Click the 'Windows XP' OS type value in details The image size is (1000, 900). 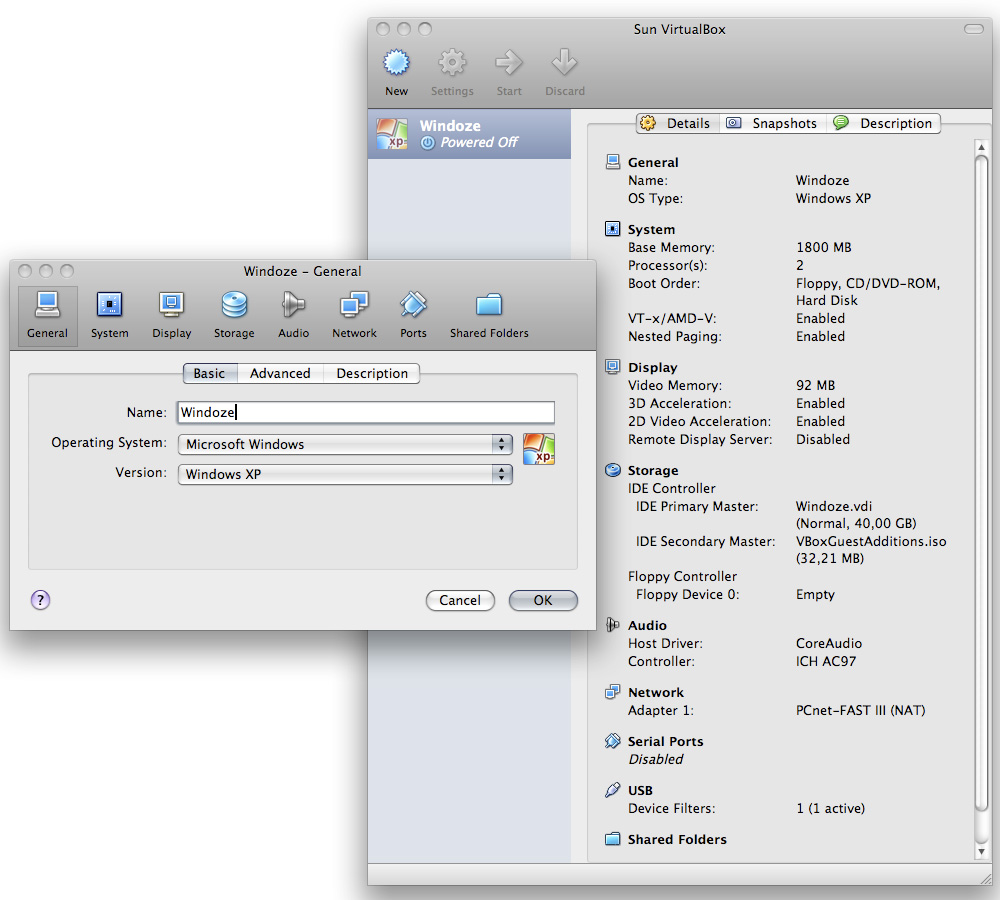(833, 198)
